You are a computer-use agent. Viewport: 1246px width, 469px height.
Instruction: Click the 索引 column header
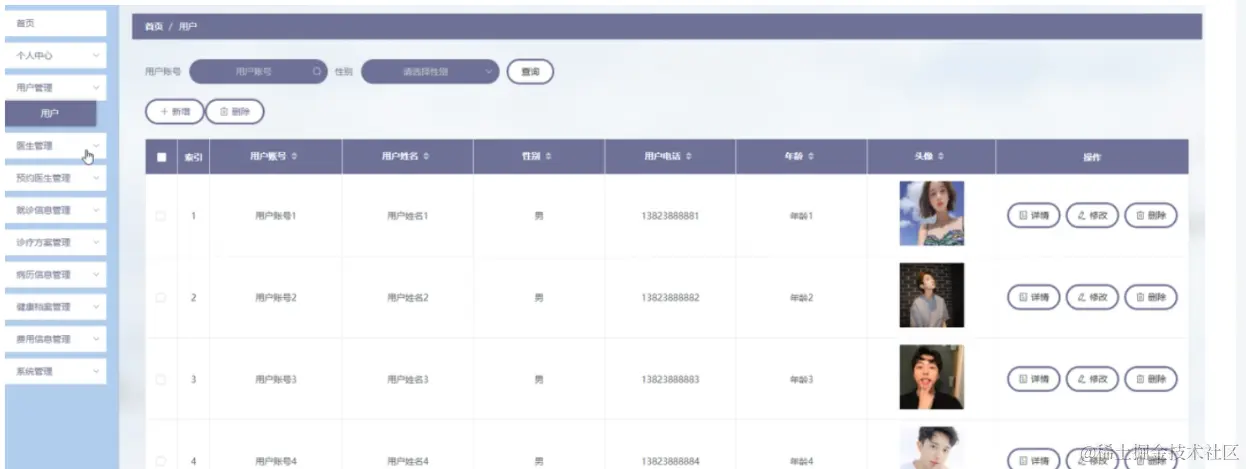[x=193, y=157]
